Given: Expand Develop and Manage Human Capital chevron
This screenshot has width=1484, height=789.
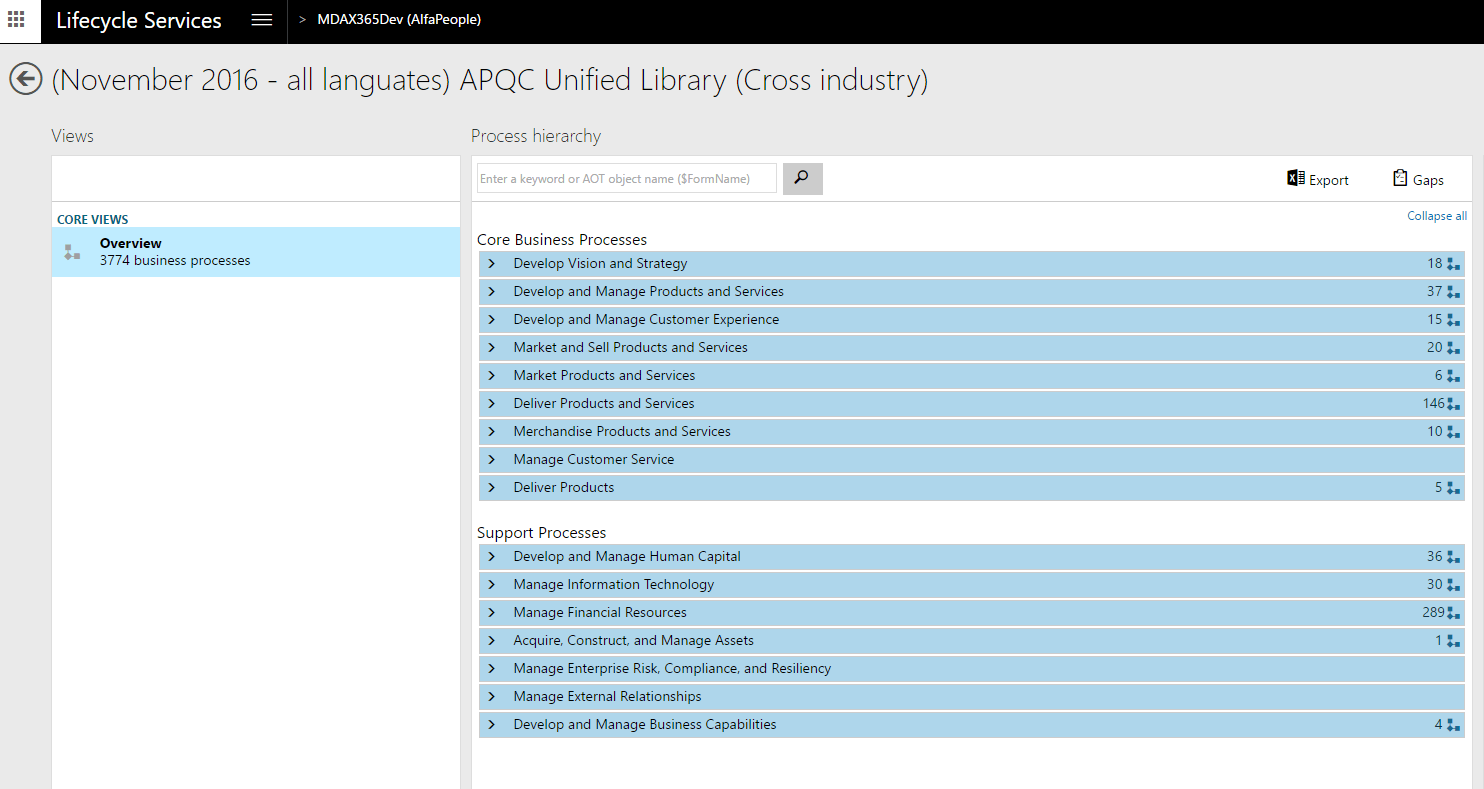Looking at the screenshot, I should (x=492, y=557).
